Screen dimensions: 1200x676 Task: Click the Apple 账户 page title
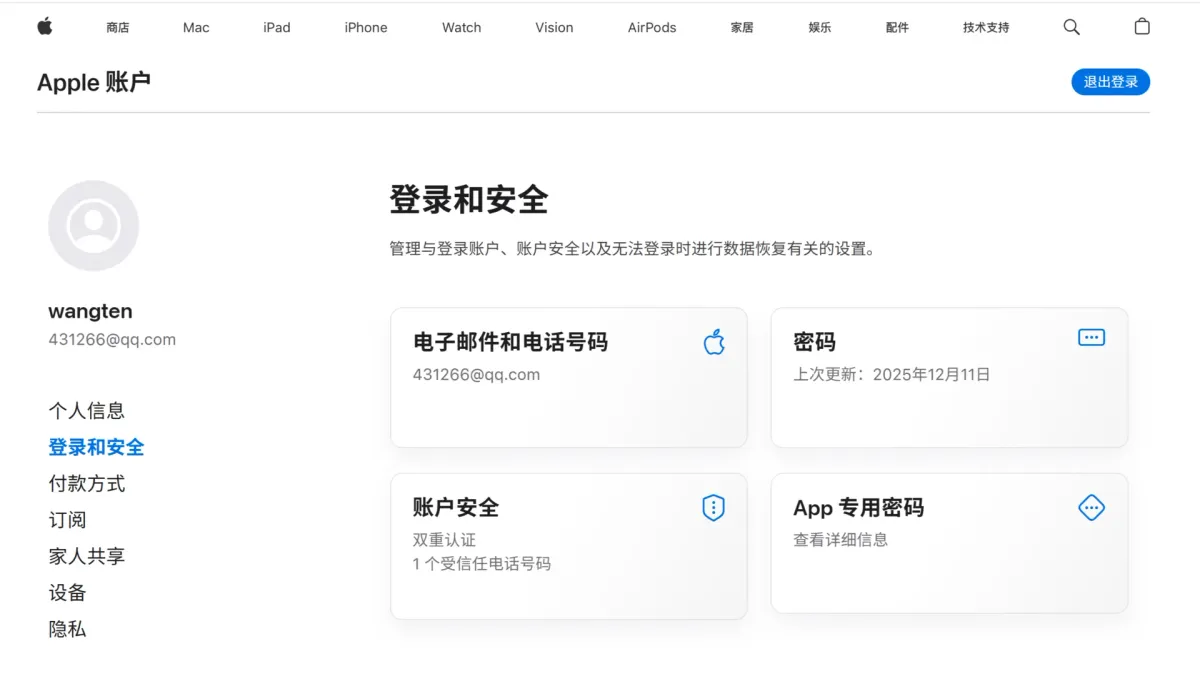94,82
